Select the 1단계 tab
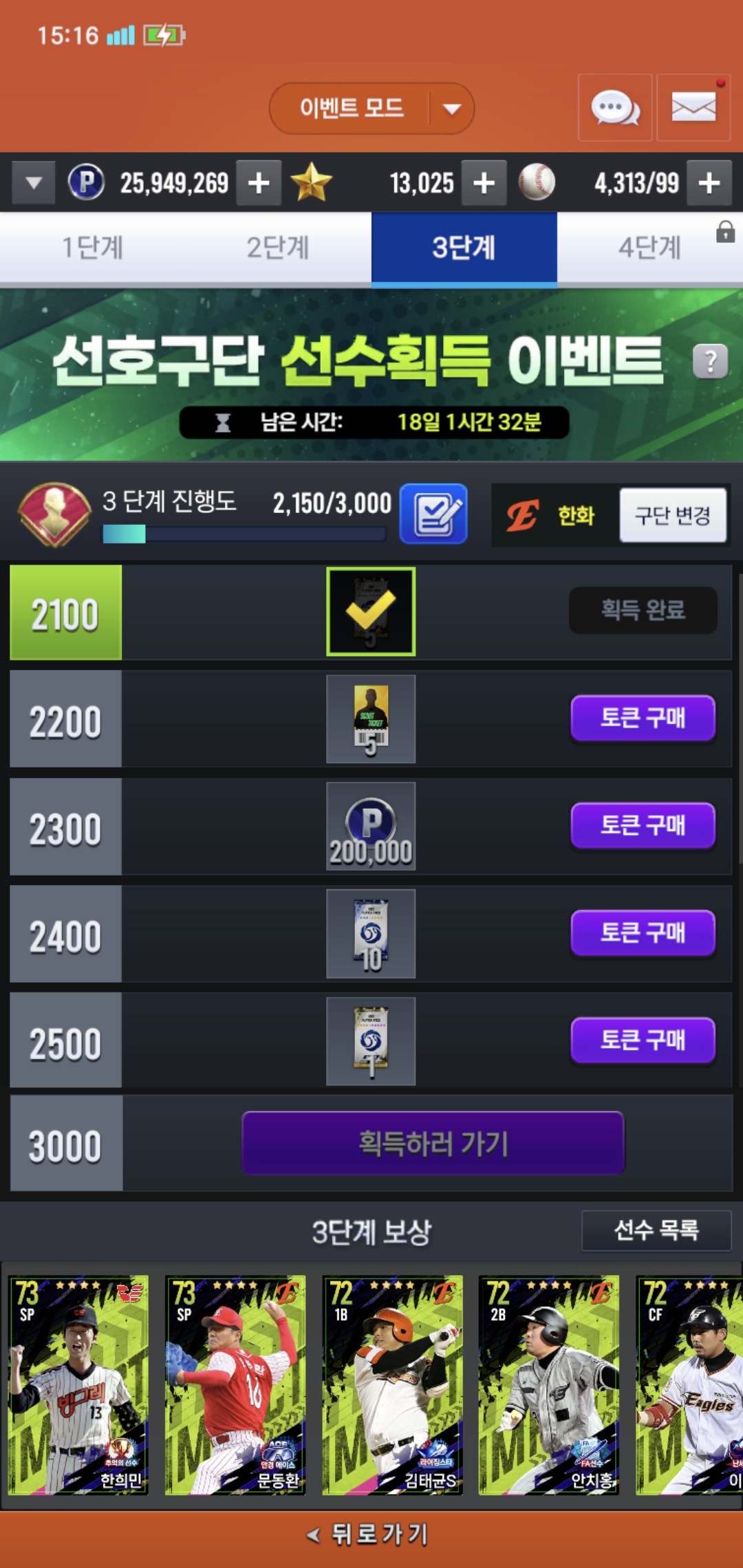 pos(93,248)
